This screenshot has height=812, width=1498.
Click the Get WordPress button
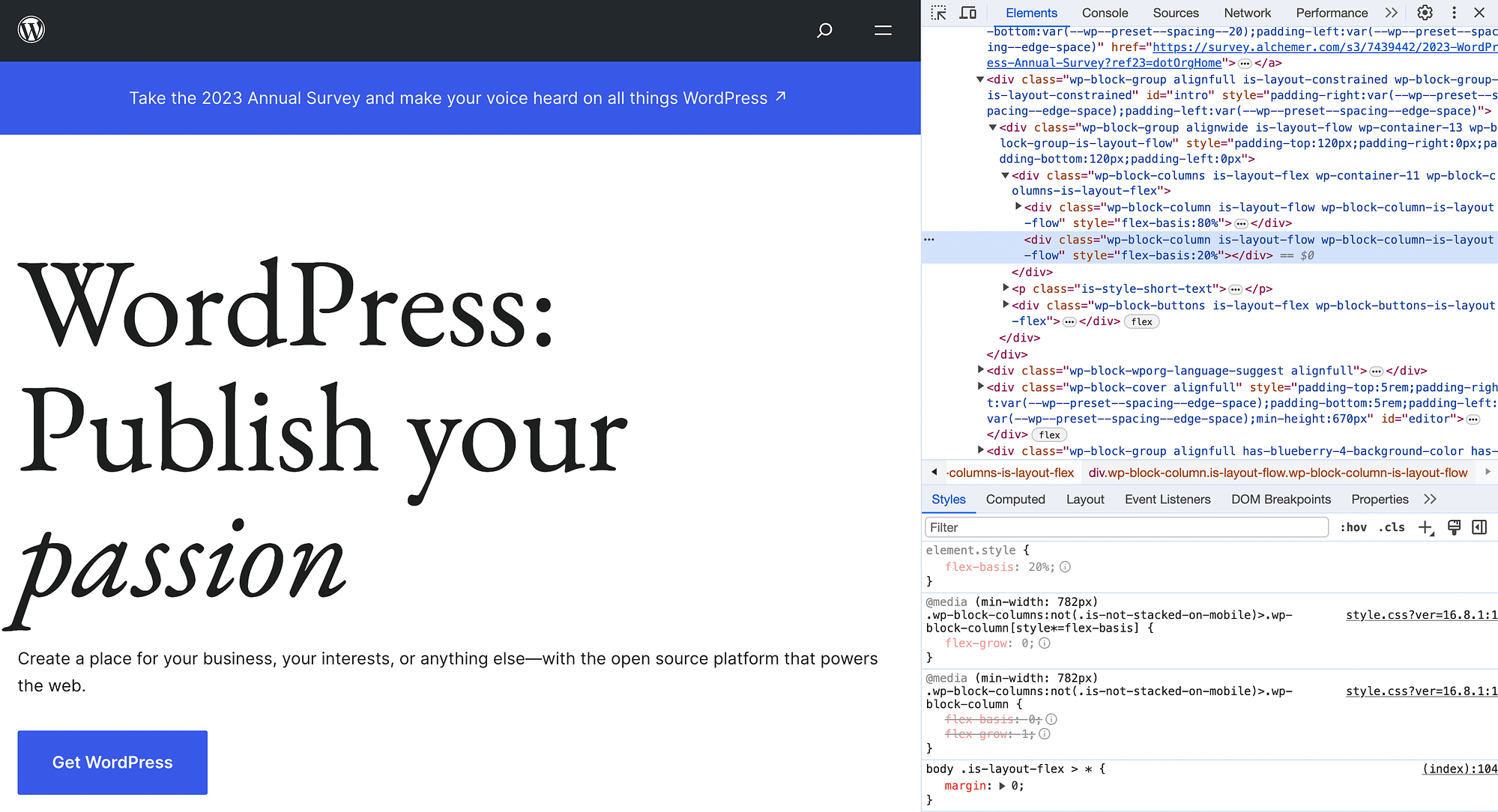112,761
